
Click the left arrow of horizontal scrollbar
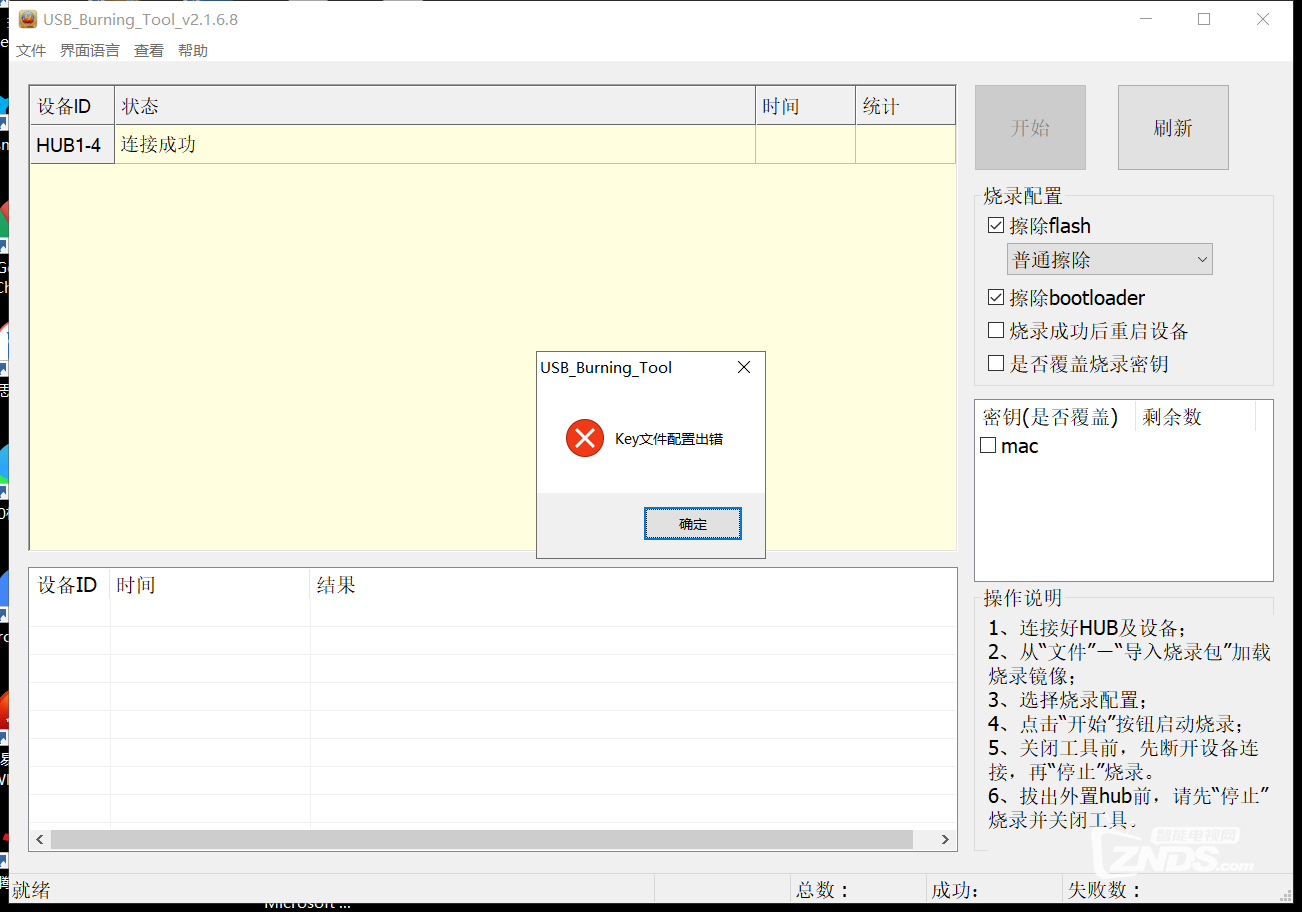click(40, 840)
